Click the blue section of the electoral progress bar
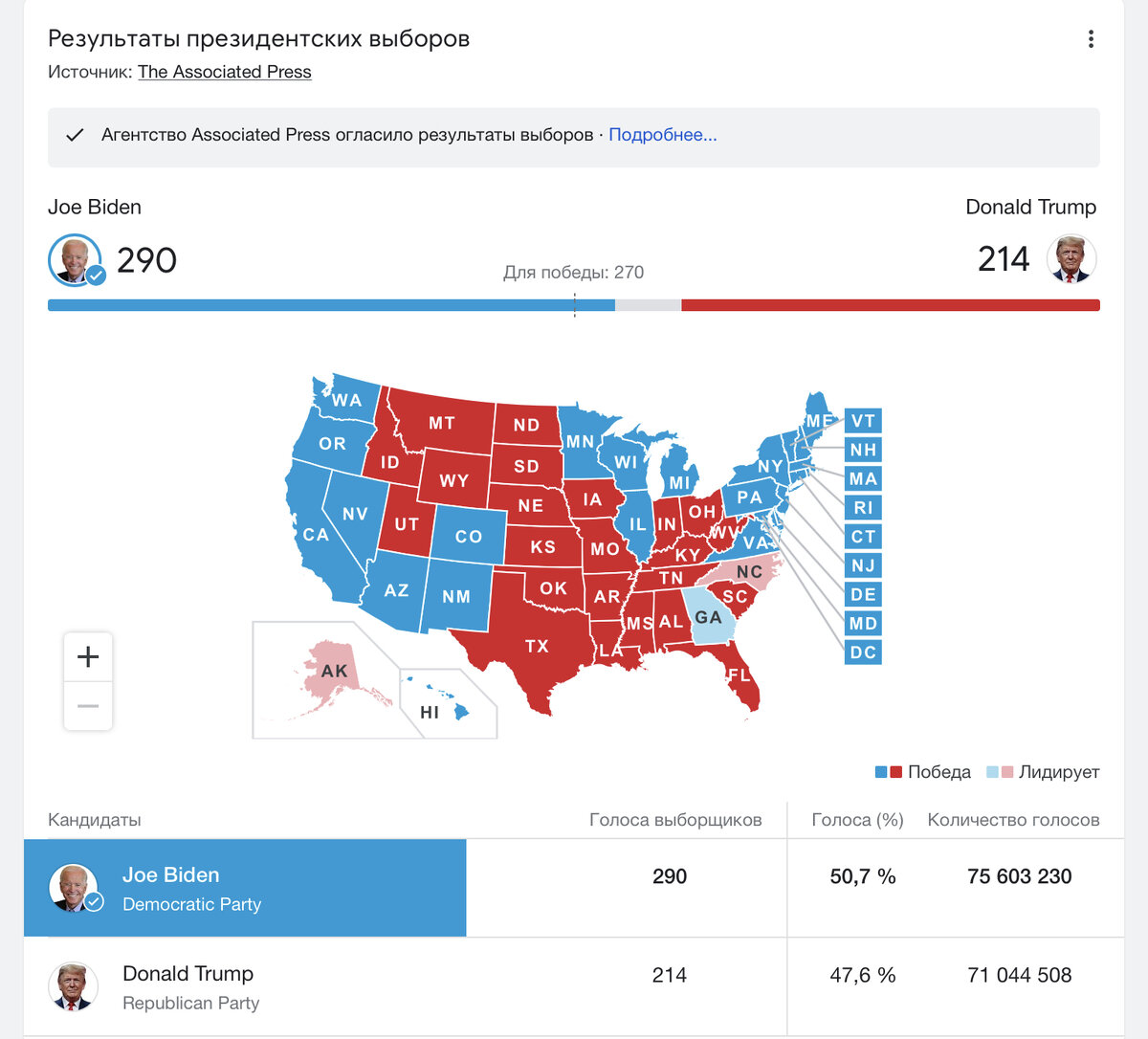Image resolution: width=1148 pixels, height=1039 pixels. (331, 305)
